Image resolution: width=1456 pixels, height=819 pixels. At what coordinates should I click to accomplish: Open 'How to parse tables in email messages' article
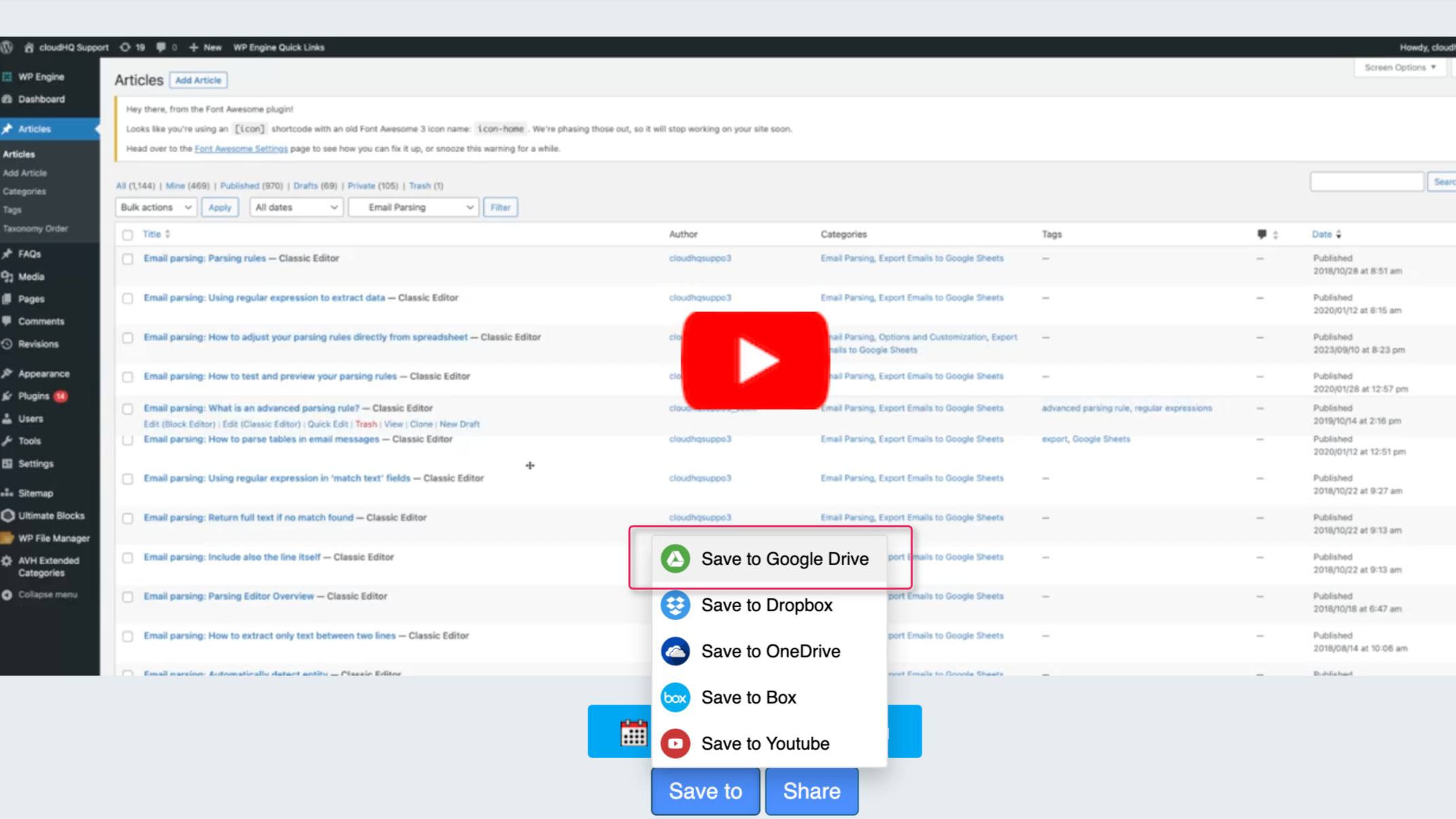(x=261, y=439)
